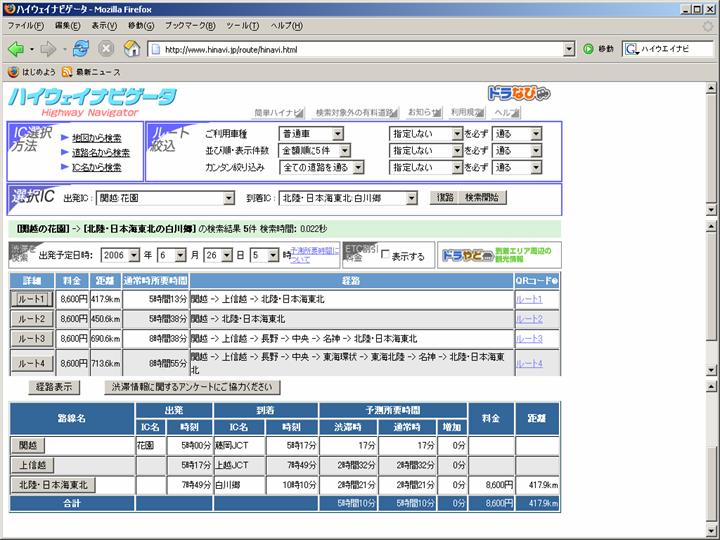Click the ルート2 detail button
720x540 pixels.
point(32,319)
